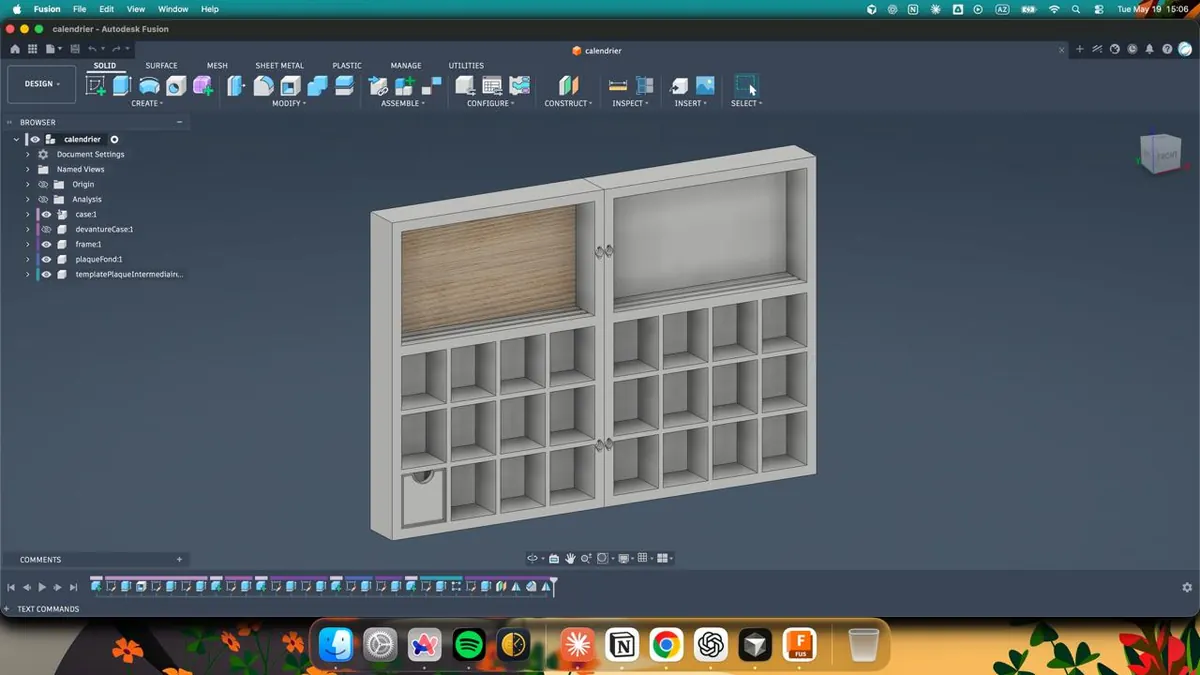Open the DESIGN workspace dropdown
1200x675 pixels.
42,84
